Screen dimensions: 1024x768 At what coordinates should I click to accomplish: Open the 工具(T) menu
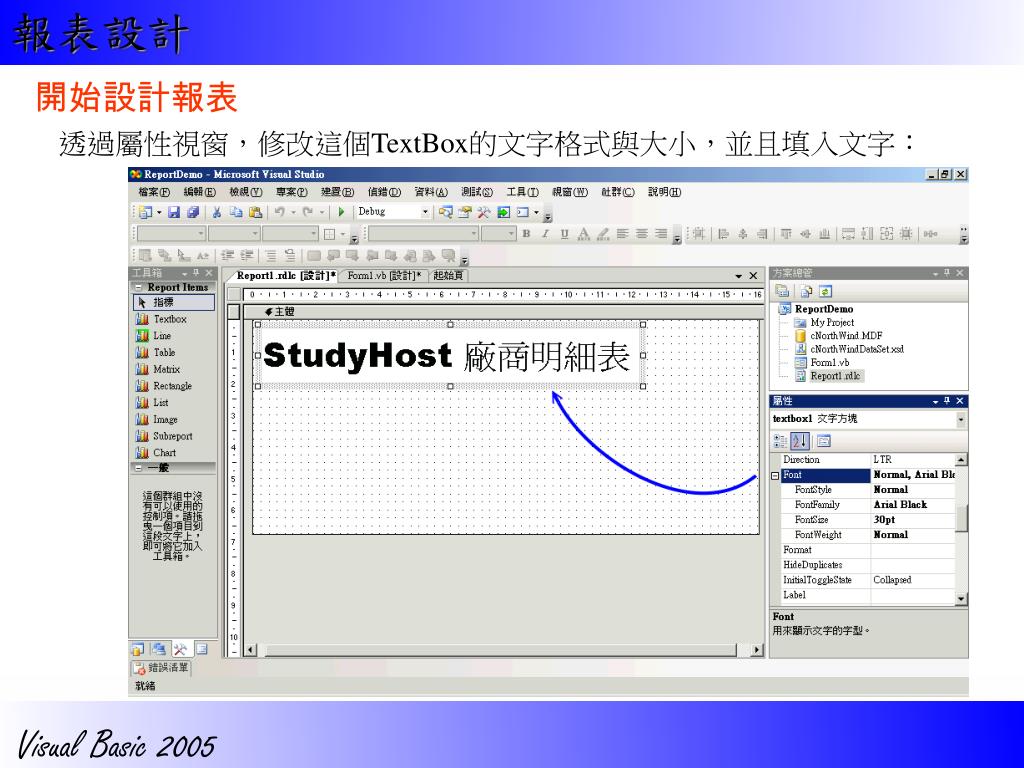tap(522, 192)
